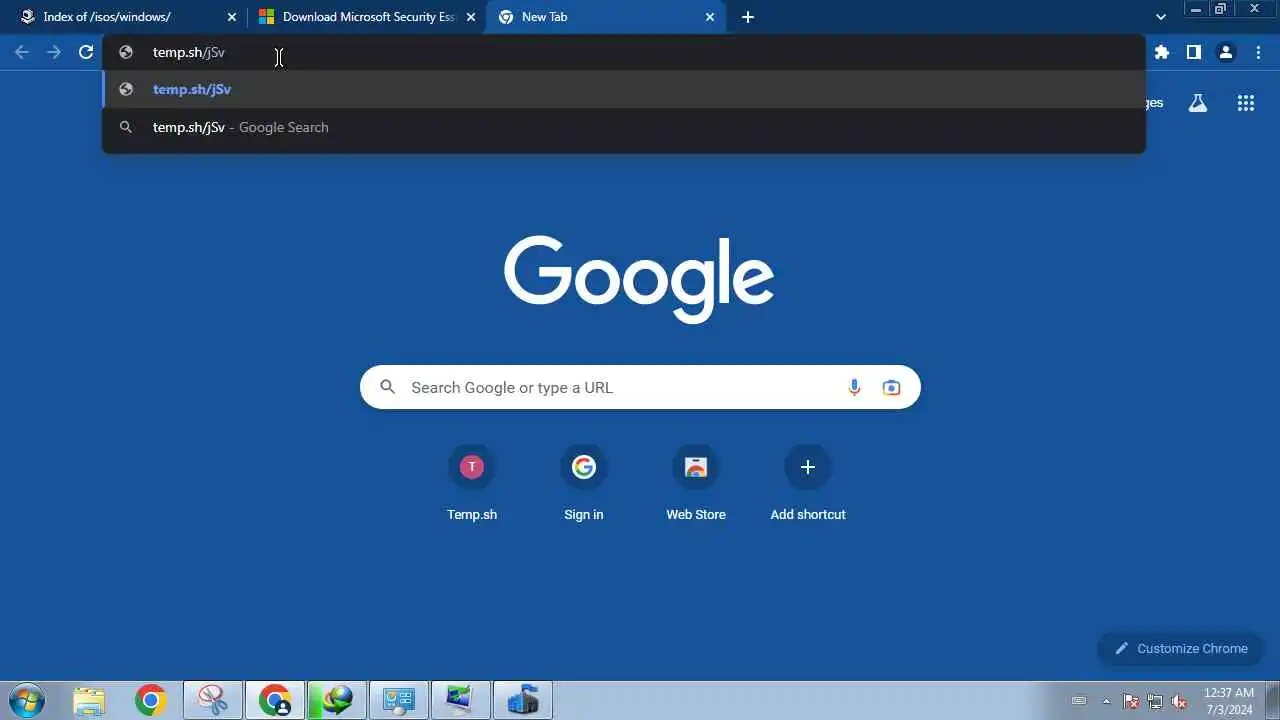Open the Windows Start menu
Image resolution: width=1280 pixels, height=720 pixels.
pyautogui.click(x=26, y=700)
